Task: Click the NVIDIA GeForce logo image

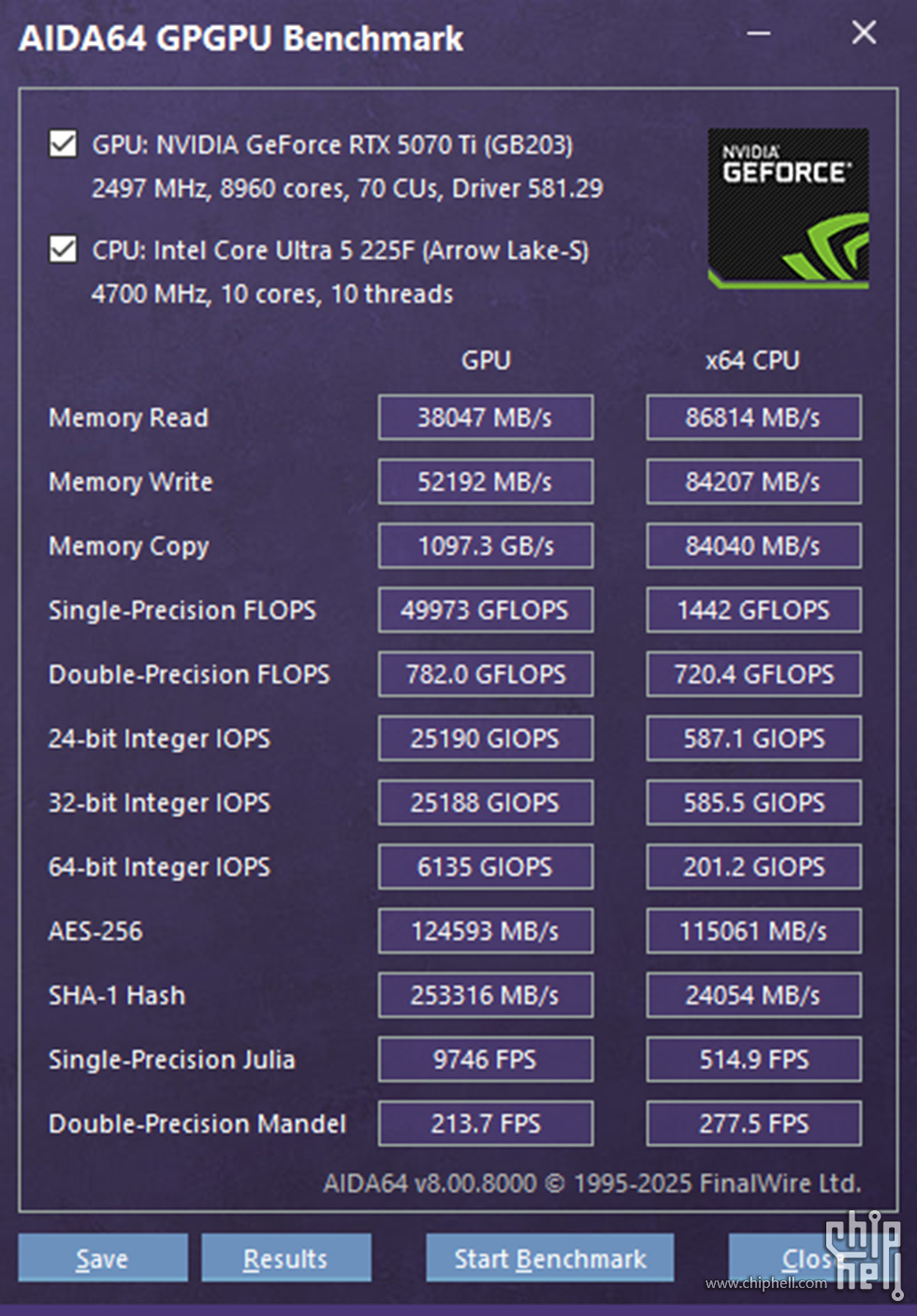Action: 788,209
